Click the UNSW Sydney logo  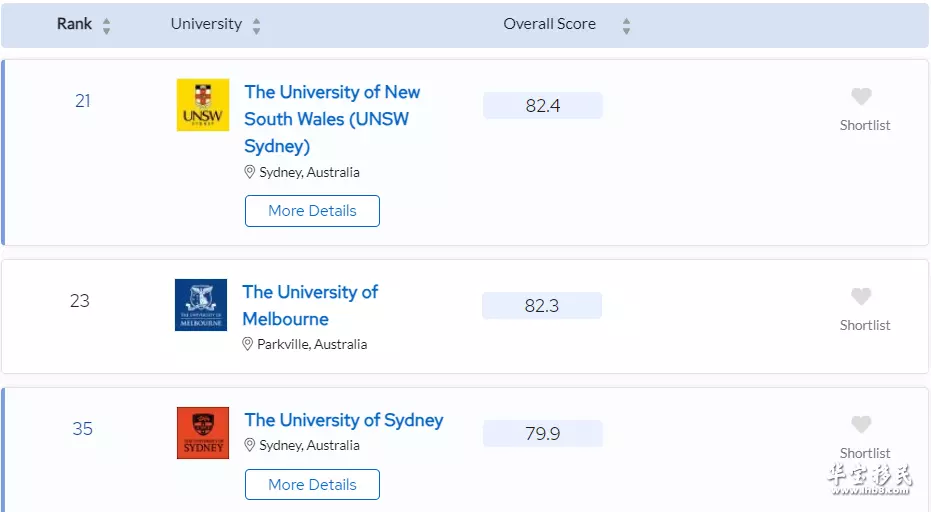(x=202, y=105)
